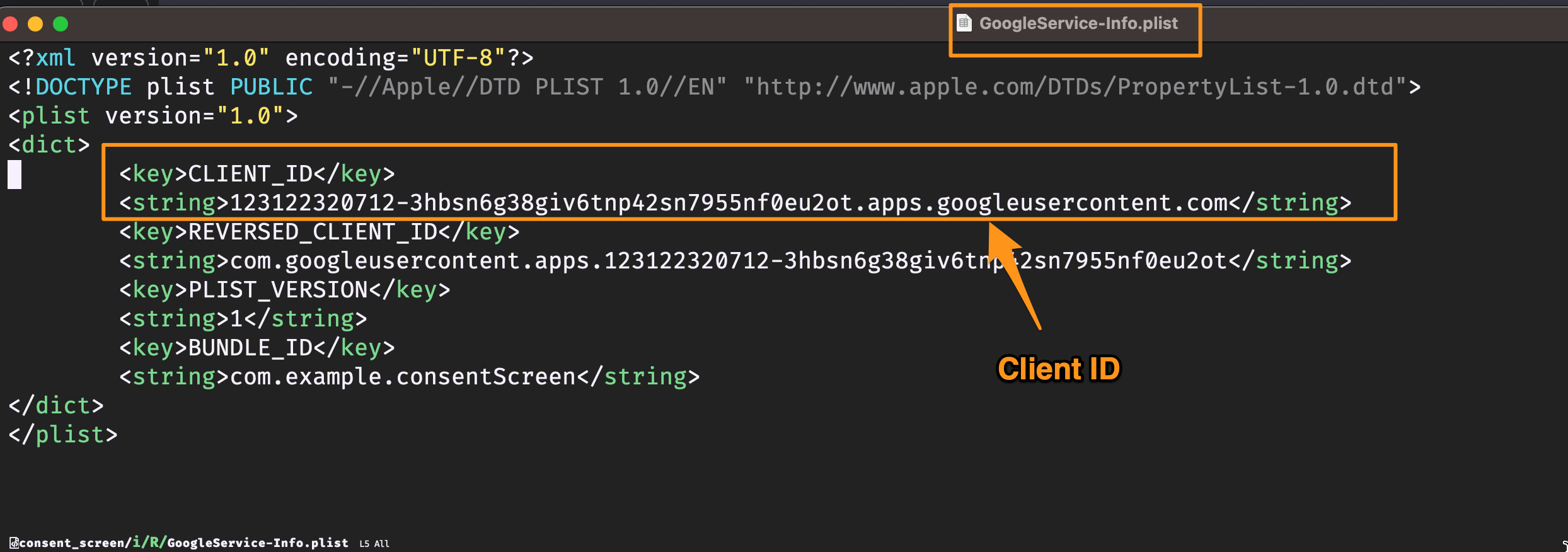The image size is (1568, 552).
Task: Click the document icon beside GoogleService-Info.plist title
Action: pyautogui.click(x=964, y=23)
